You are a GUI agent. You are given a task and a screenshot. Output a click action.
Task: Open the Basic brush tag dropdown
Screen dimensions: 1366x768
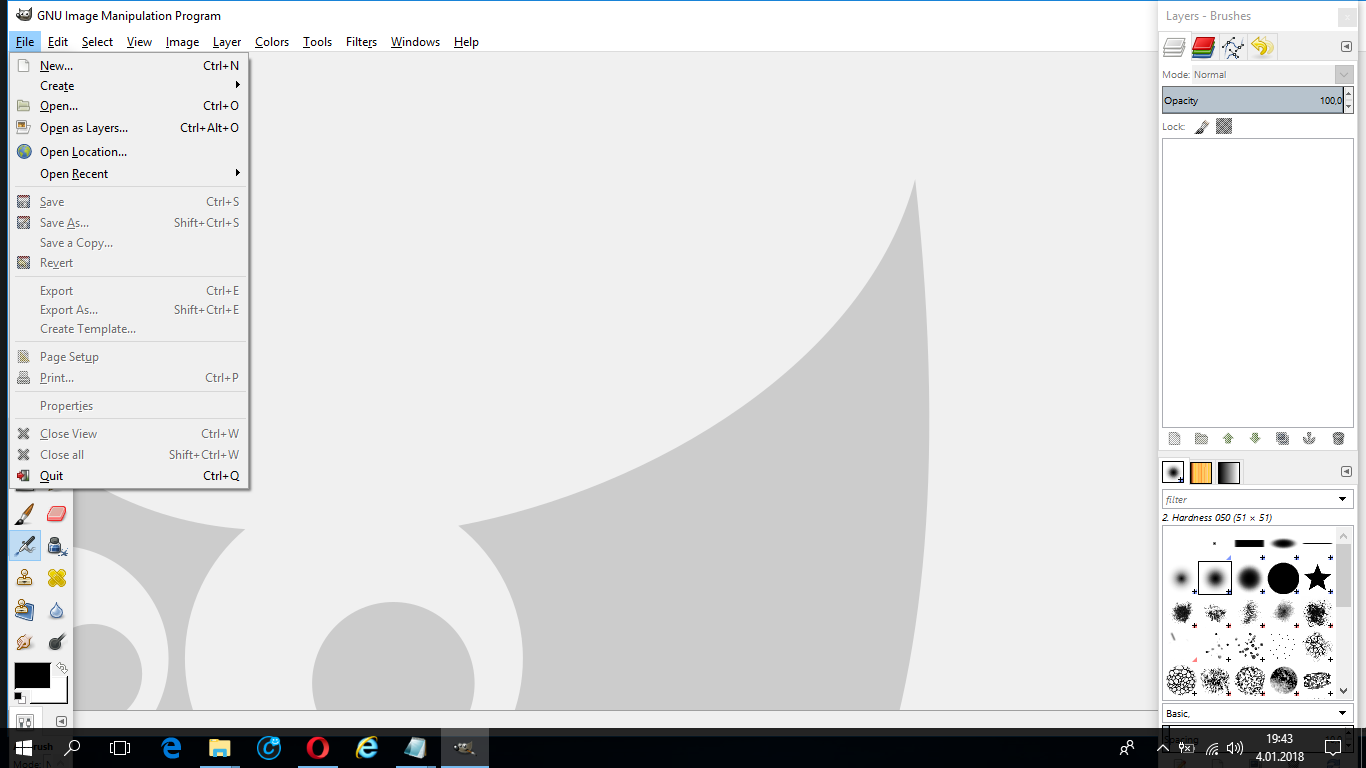tap(1258, 713)
